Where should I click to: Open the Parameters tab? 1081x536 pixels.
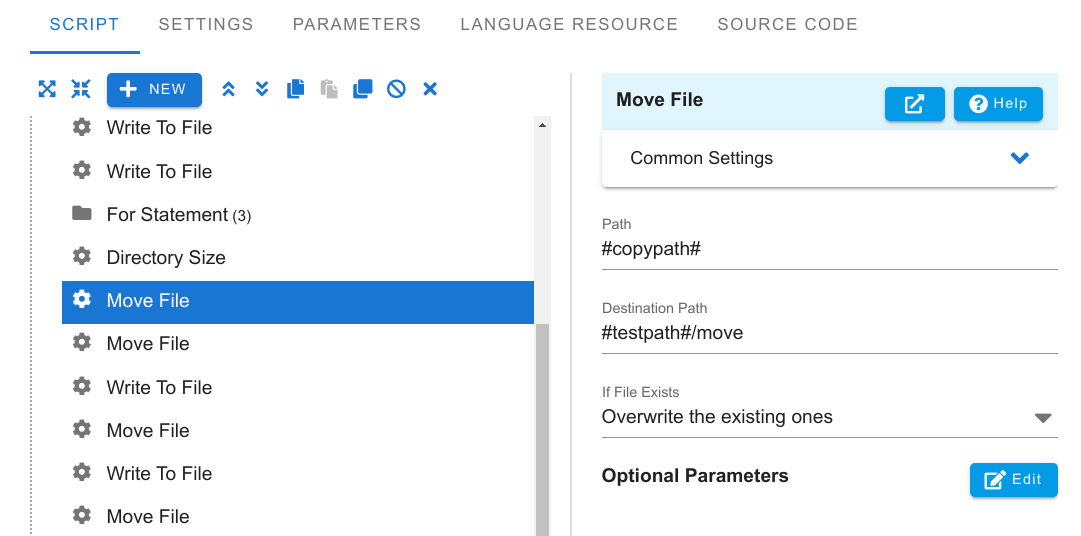(x=357, y=24)
